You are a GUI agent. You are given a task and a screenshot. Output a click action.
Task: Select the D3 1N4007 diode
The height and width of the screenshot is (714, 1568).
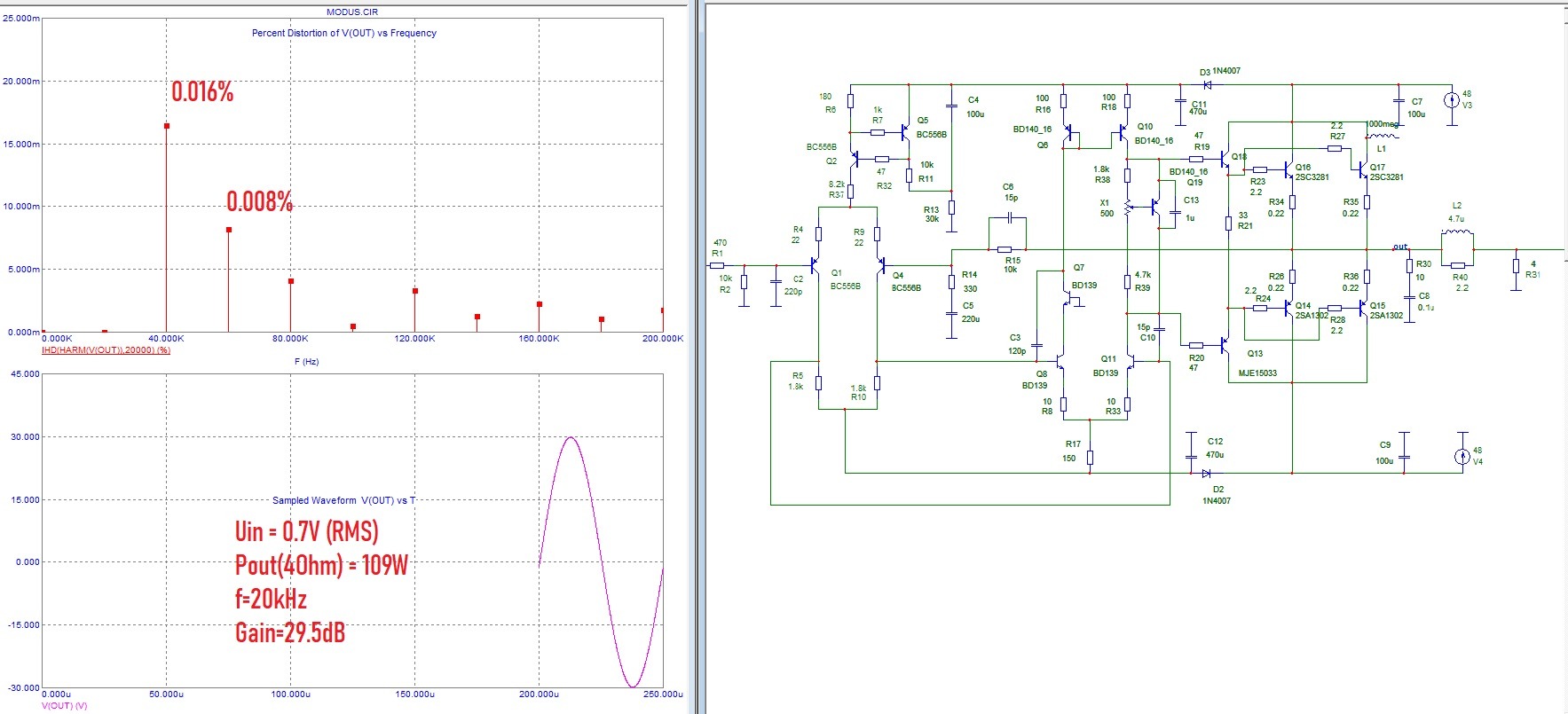point(1207,85)
